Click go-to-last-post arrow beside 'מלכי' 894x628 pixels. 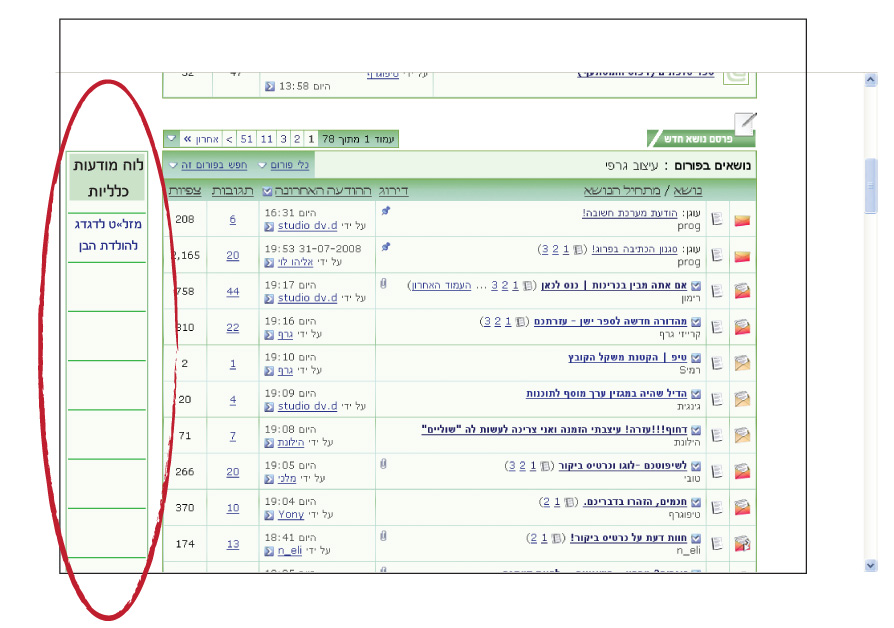[269, 479]
